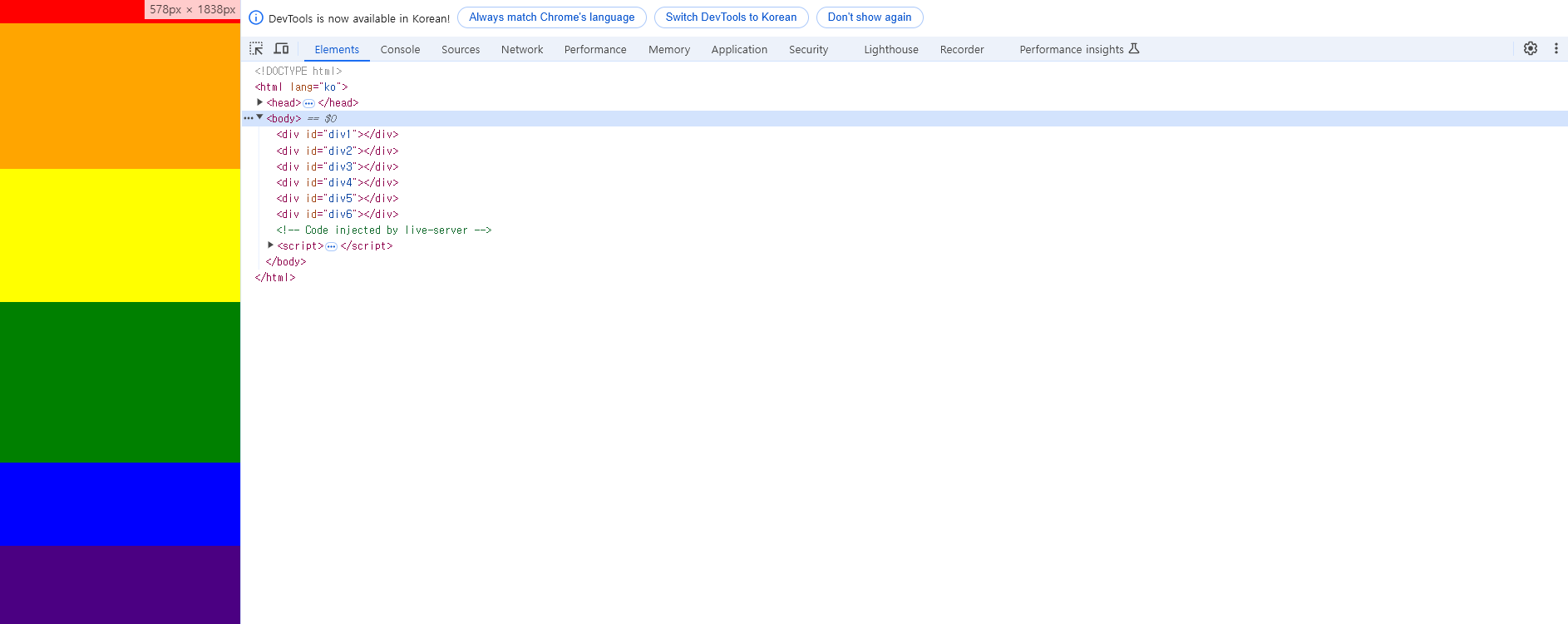Switch to the Lighthouse tab
Image resolution: width=1568 pixels, height=624 pixels.
pos(891,49)
